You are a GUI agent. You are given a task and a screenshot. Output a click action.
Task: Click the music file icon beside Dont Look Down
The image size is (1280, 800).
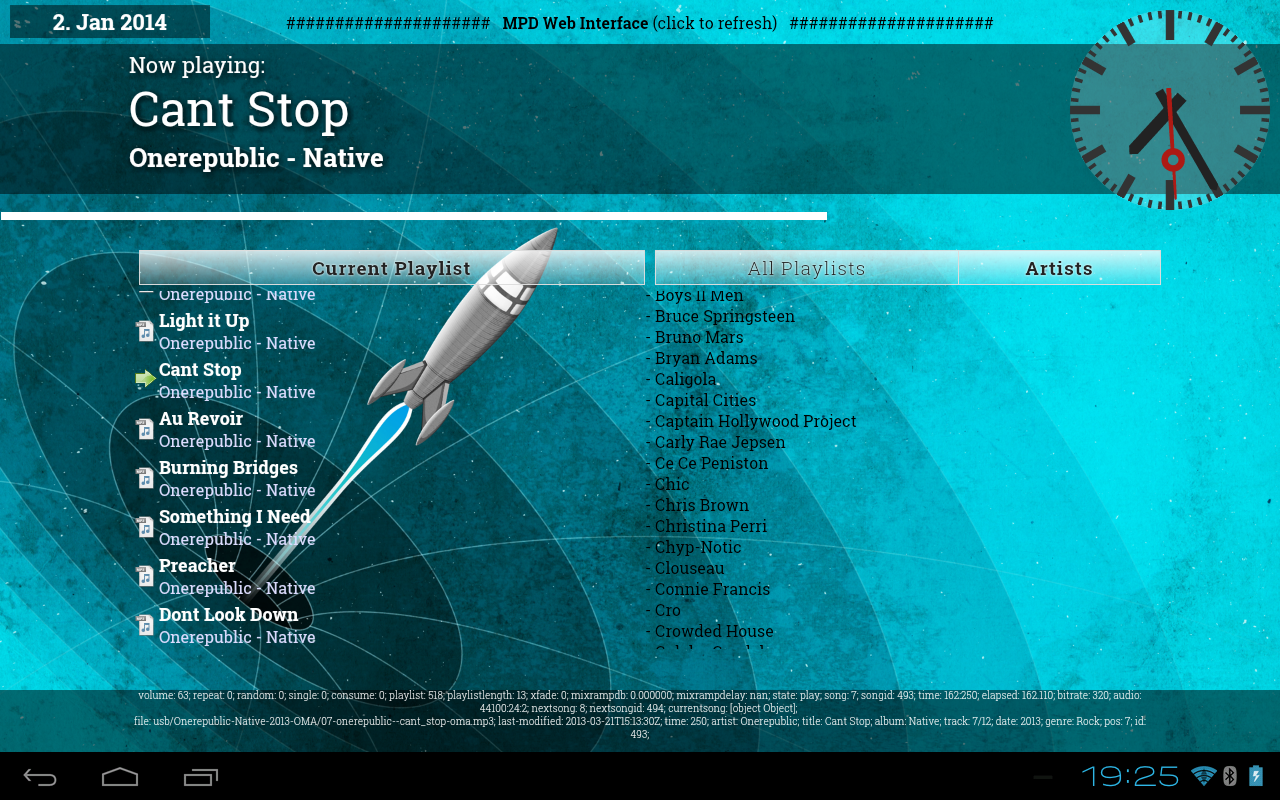(146, 625)
